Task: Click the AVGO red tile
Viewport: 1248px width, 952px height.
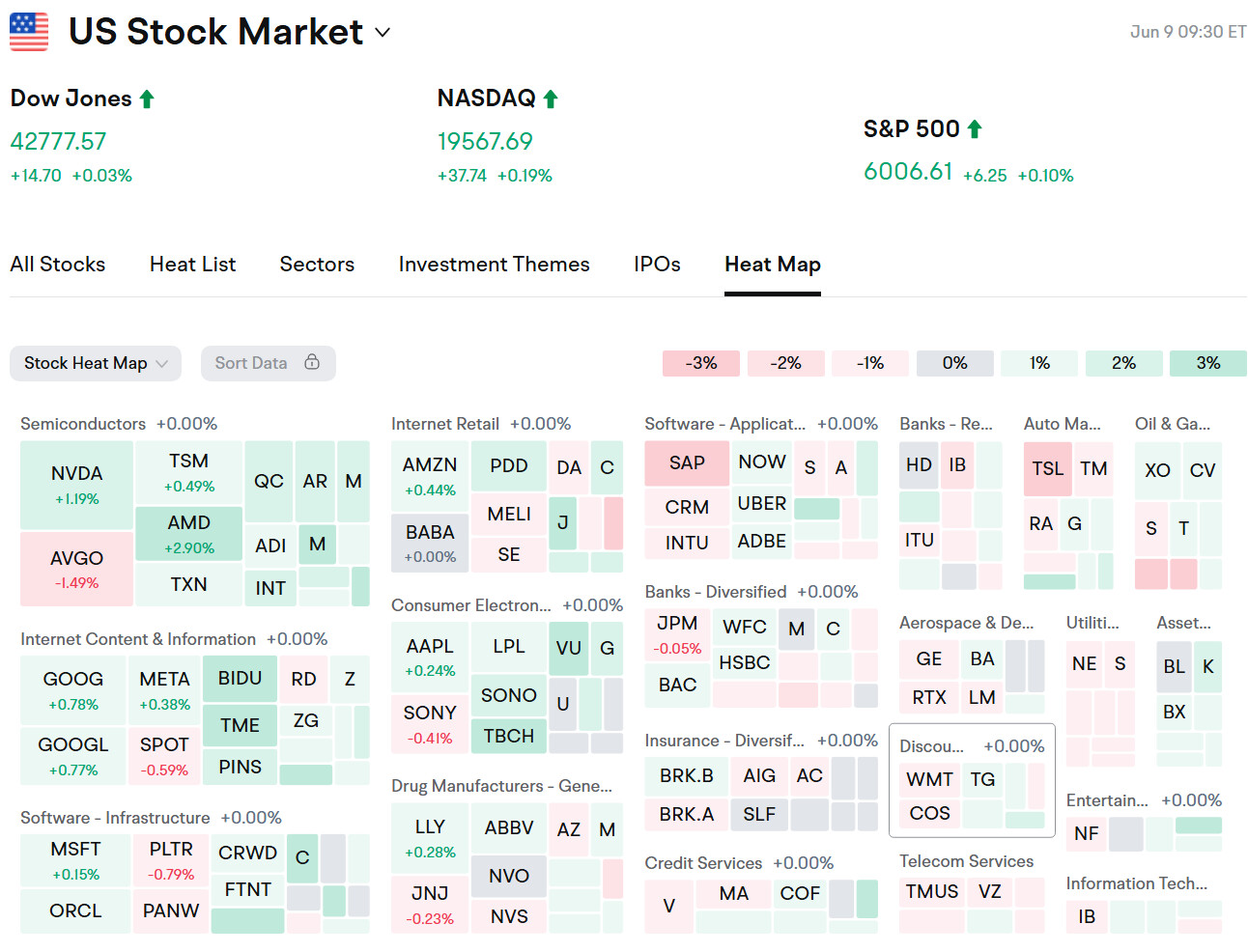Action: click(x=76, y=569)
